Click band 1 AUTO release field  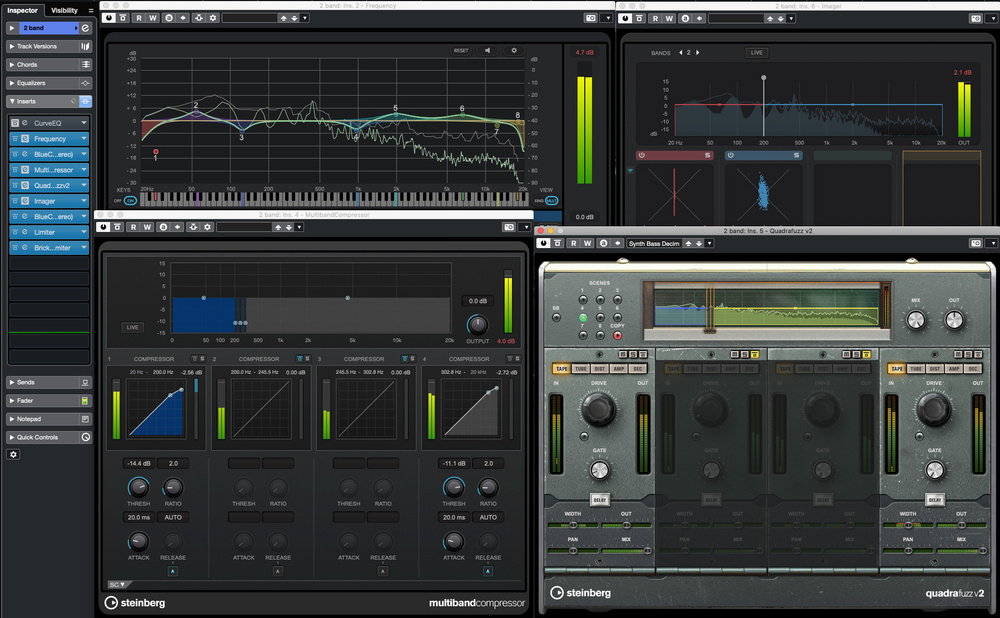[x=173, y=517]
